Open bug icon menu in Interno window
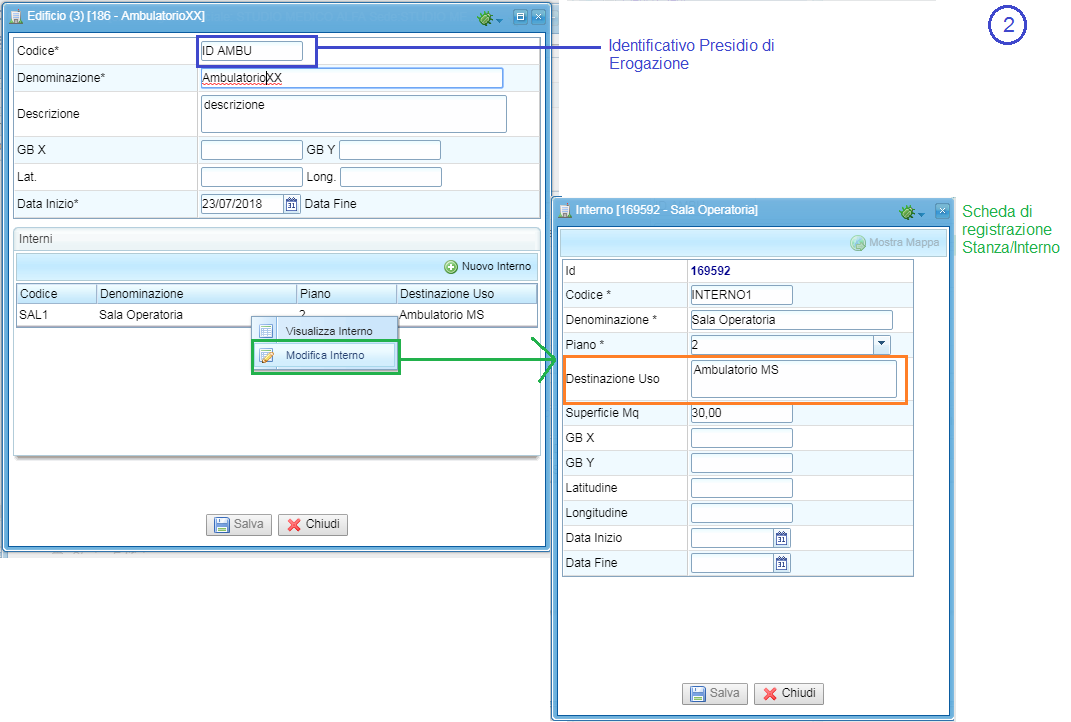 click(911, 212)
